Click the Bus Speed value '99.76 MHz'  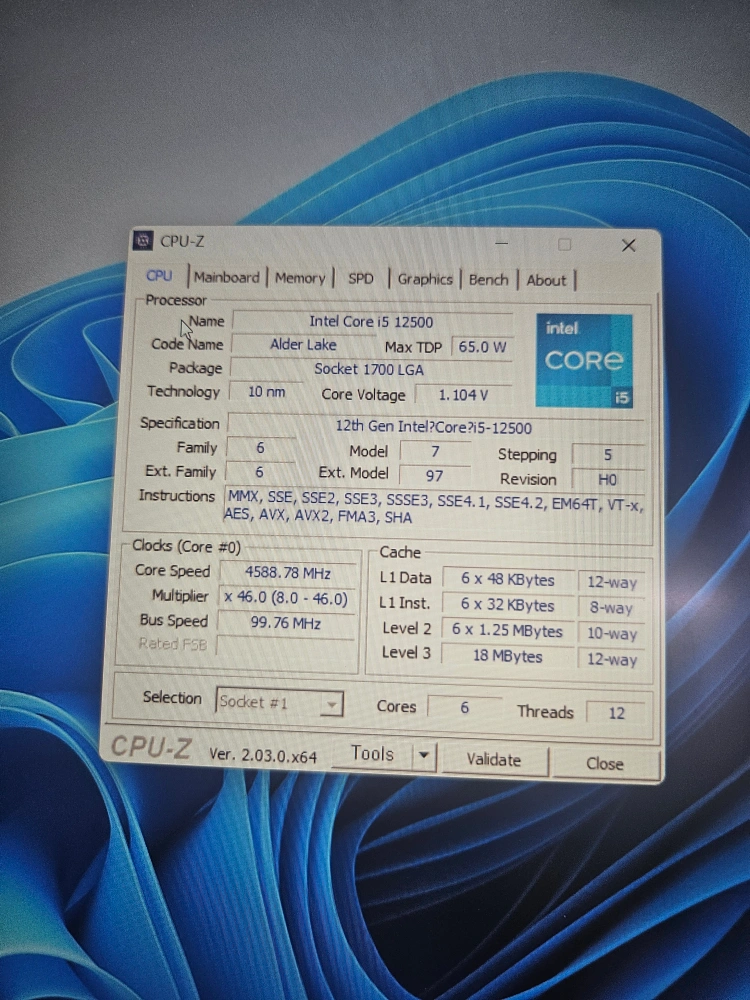(286, 622)
